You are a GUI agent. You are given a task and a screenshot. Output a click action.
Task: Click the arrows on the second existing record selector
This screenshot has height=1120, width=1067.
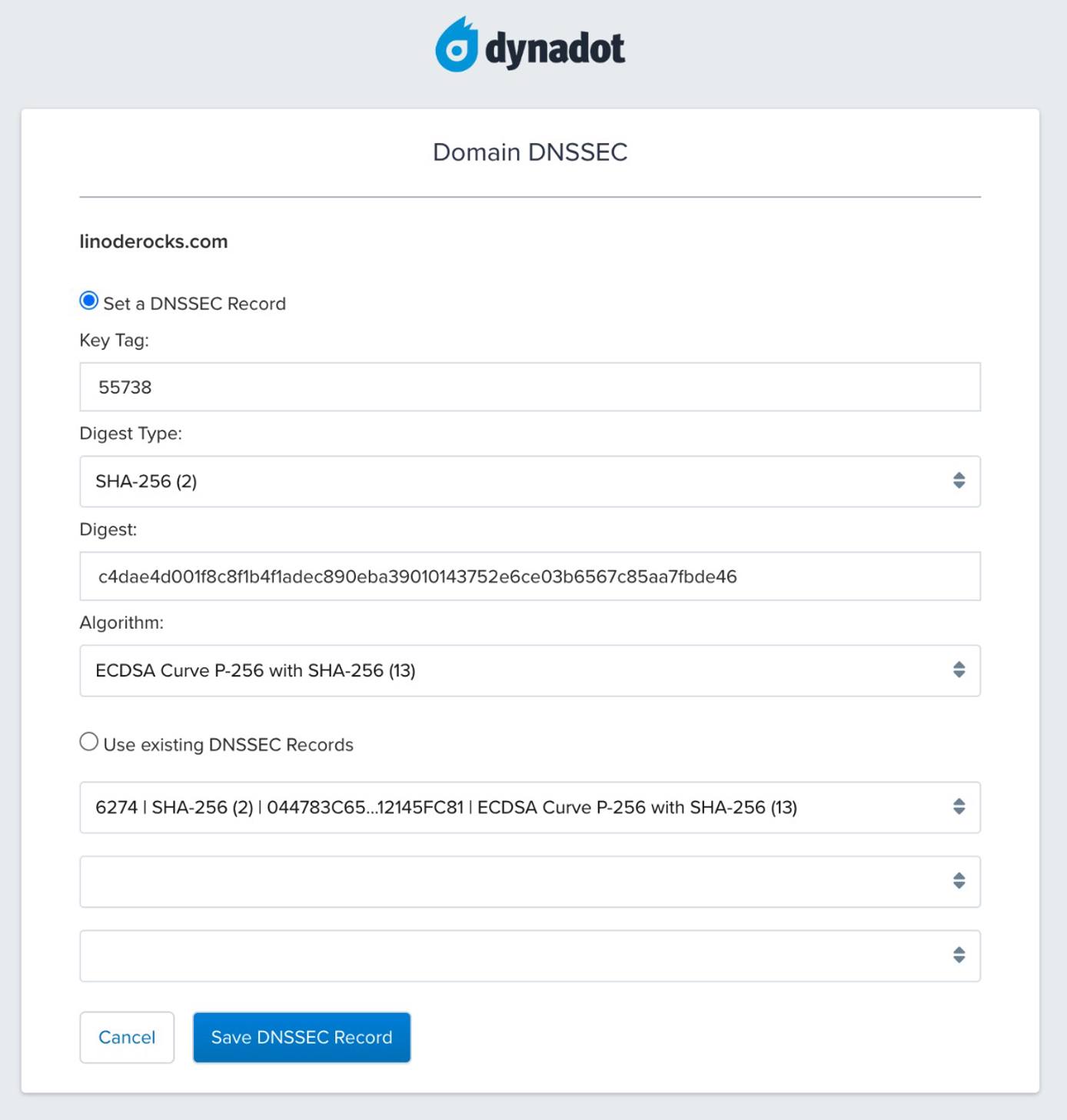958,881
